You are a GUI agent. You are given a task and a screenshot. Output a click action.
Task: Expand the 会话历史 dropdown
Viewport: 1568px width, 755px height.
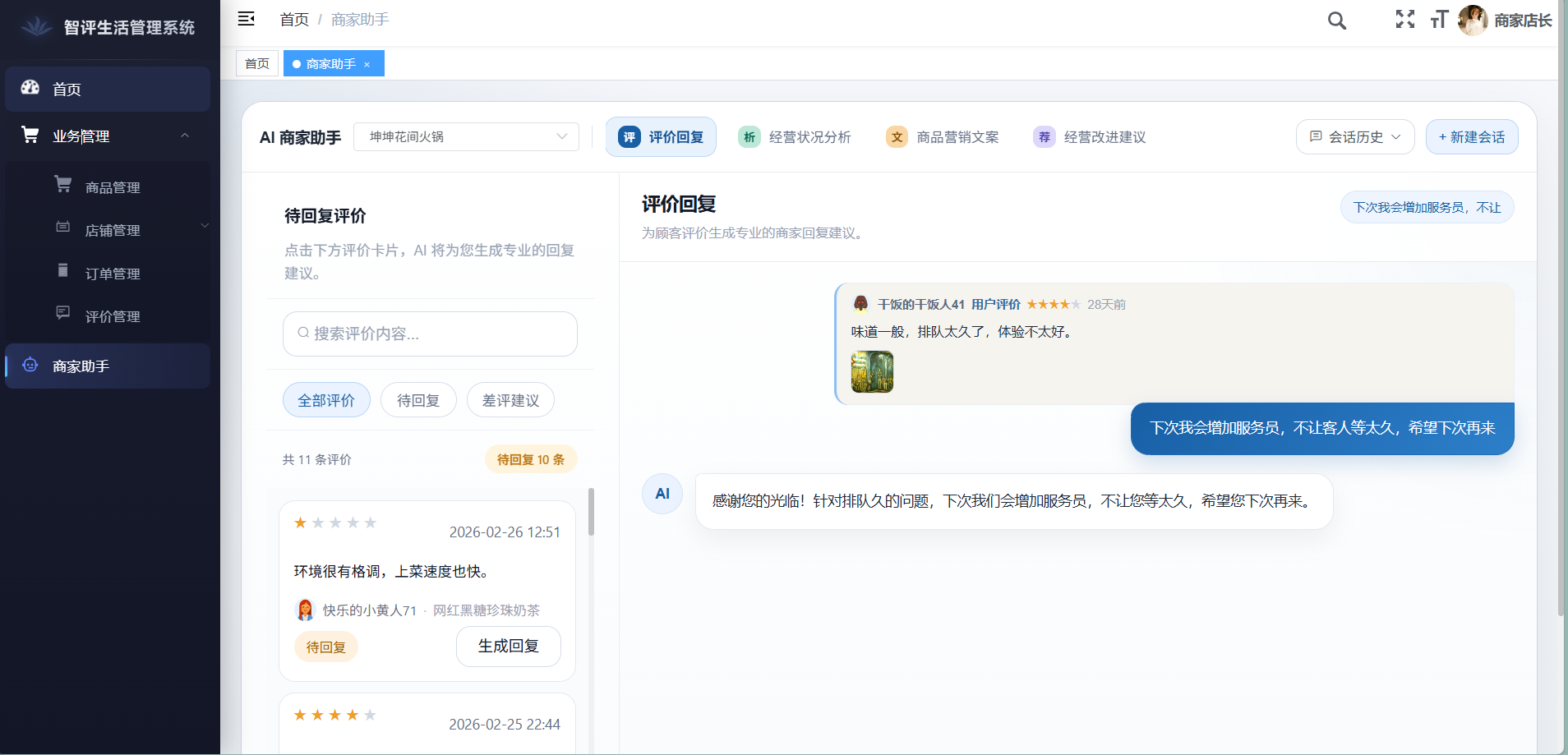(1354, 136)
